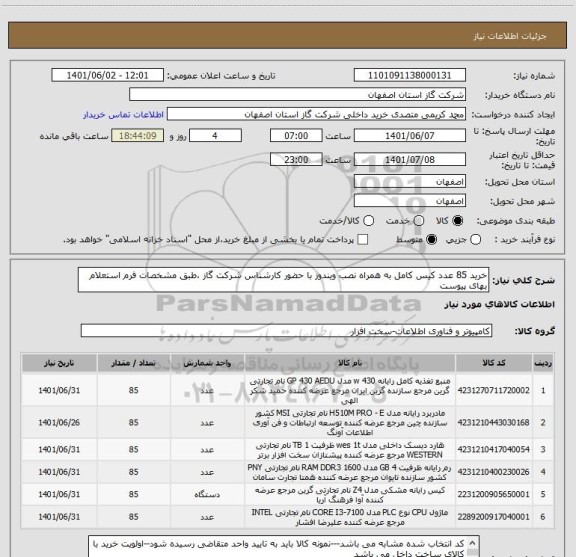Click the واحد شمارش column header

[207, 363]
